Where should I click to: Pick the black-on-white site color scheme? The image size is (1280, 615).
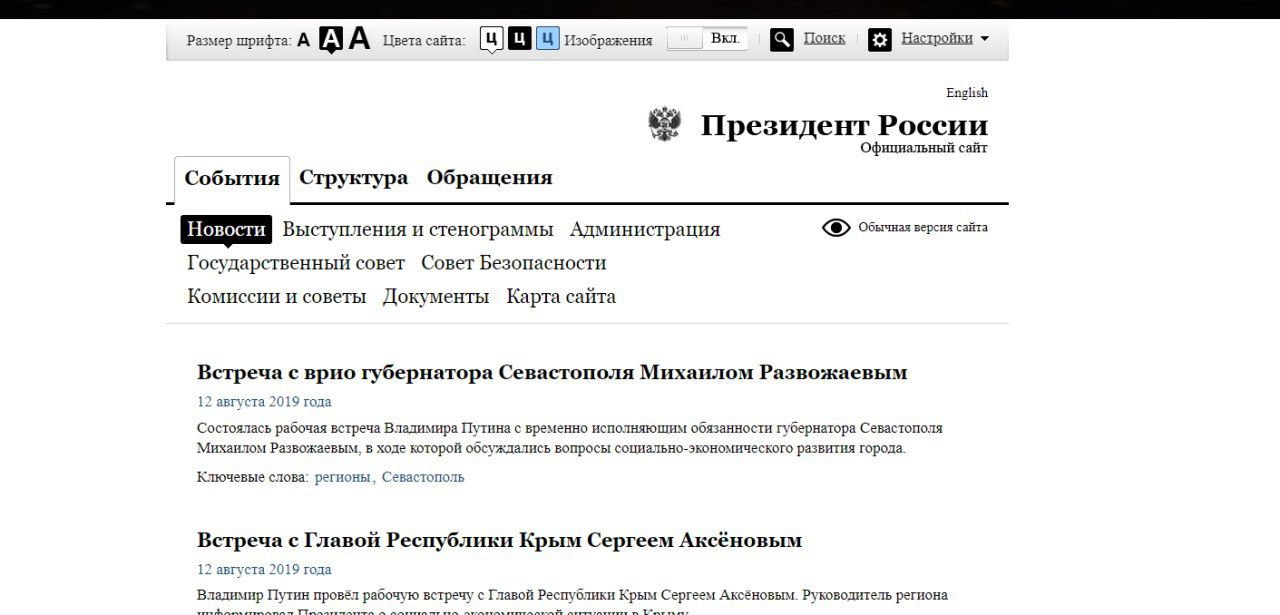click(x=490, y=39)
